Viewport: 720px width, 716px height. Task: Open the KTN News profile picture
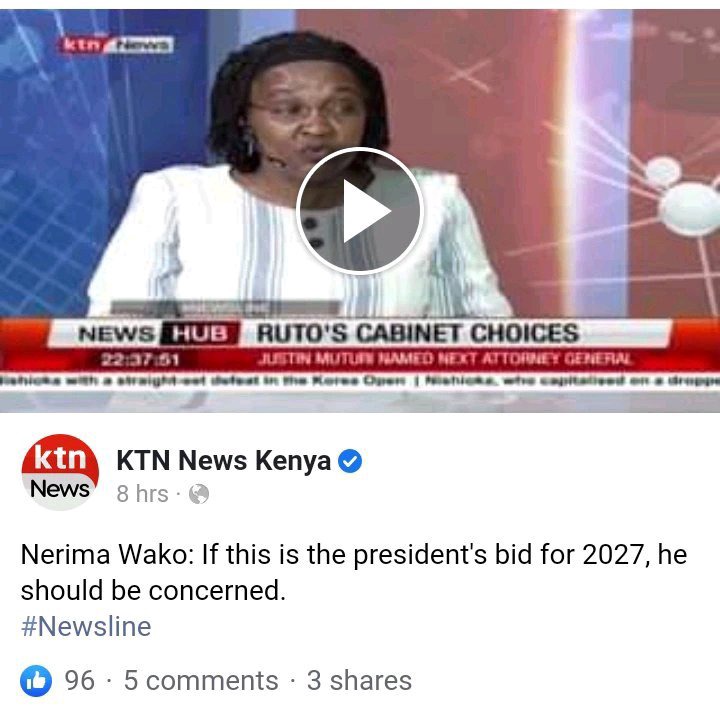(60, 473)
